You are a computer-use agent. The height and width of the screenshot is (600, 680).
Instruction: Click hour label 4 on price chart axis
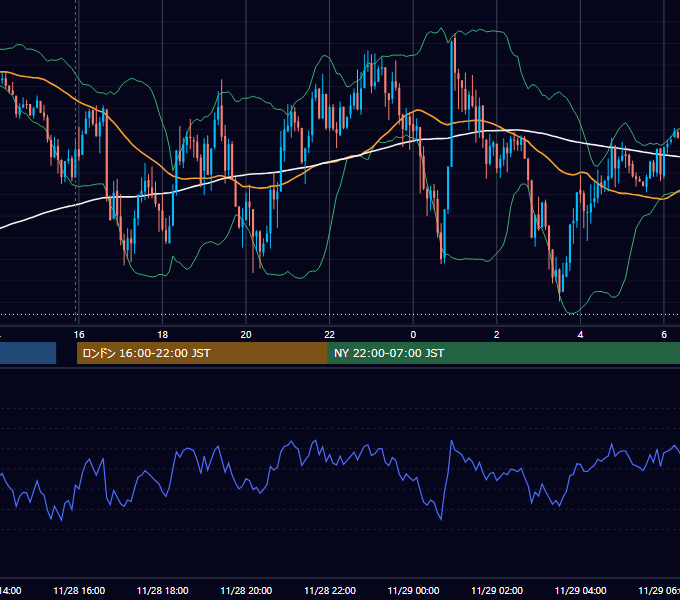[x=580, y=334]
